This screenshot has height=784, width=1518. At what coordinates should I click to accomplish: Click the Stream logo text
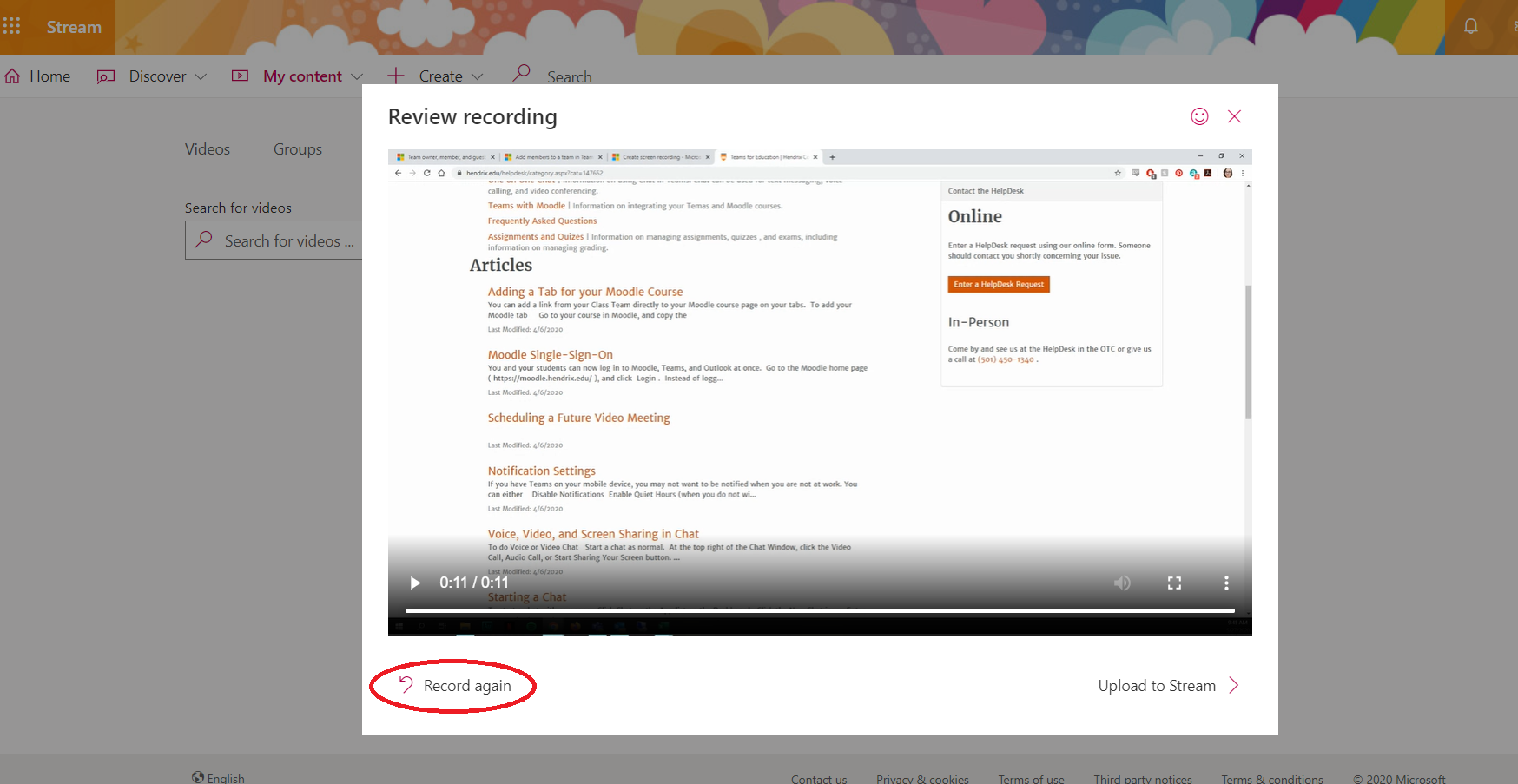point(74,27)
